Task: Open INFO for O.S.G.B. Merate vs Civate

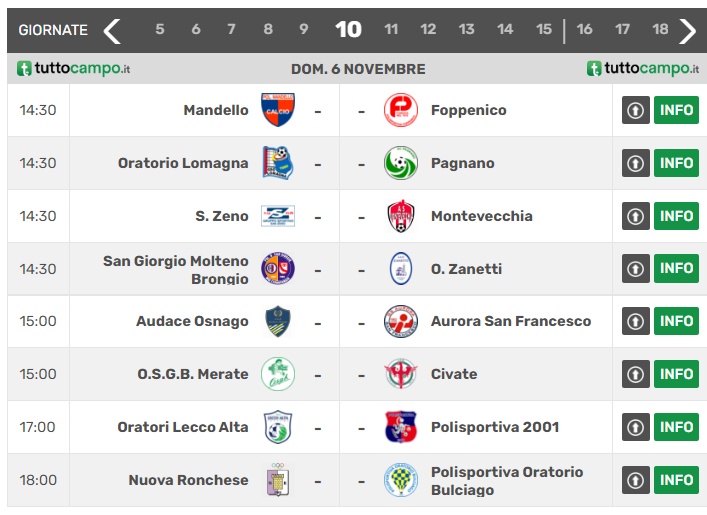Action: point(676,374)
